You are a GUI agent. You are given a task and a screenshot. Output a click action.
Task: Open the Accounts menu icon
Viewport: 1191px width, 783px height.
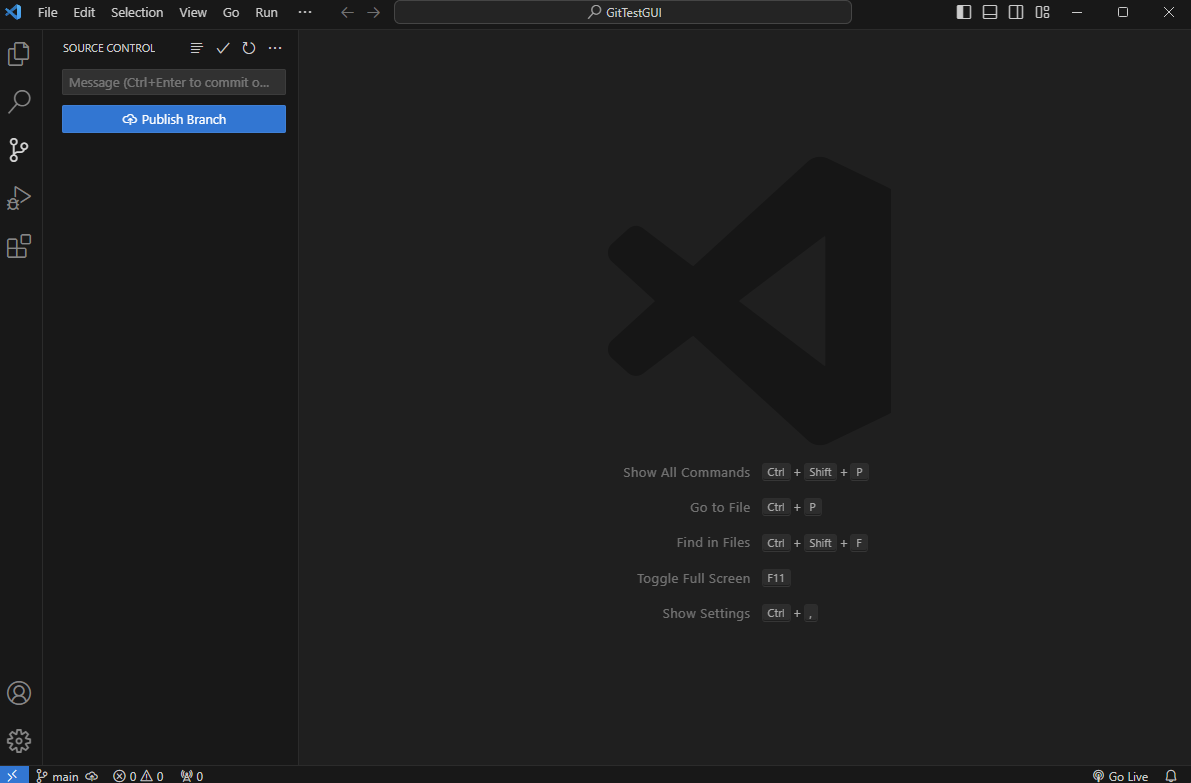18,693
